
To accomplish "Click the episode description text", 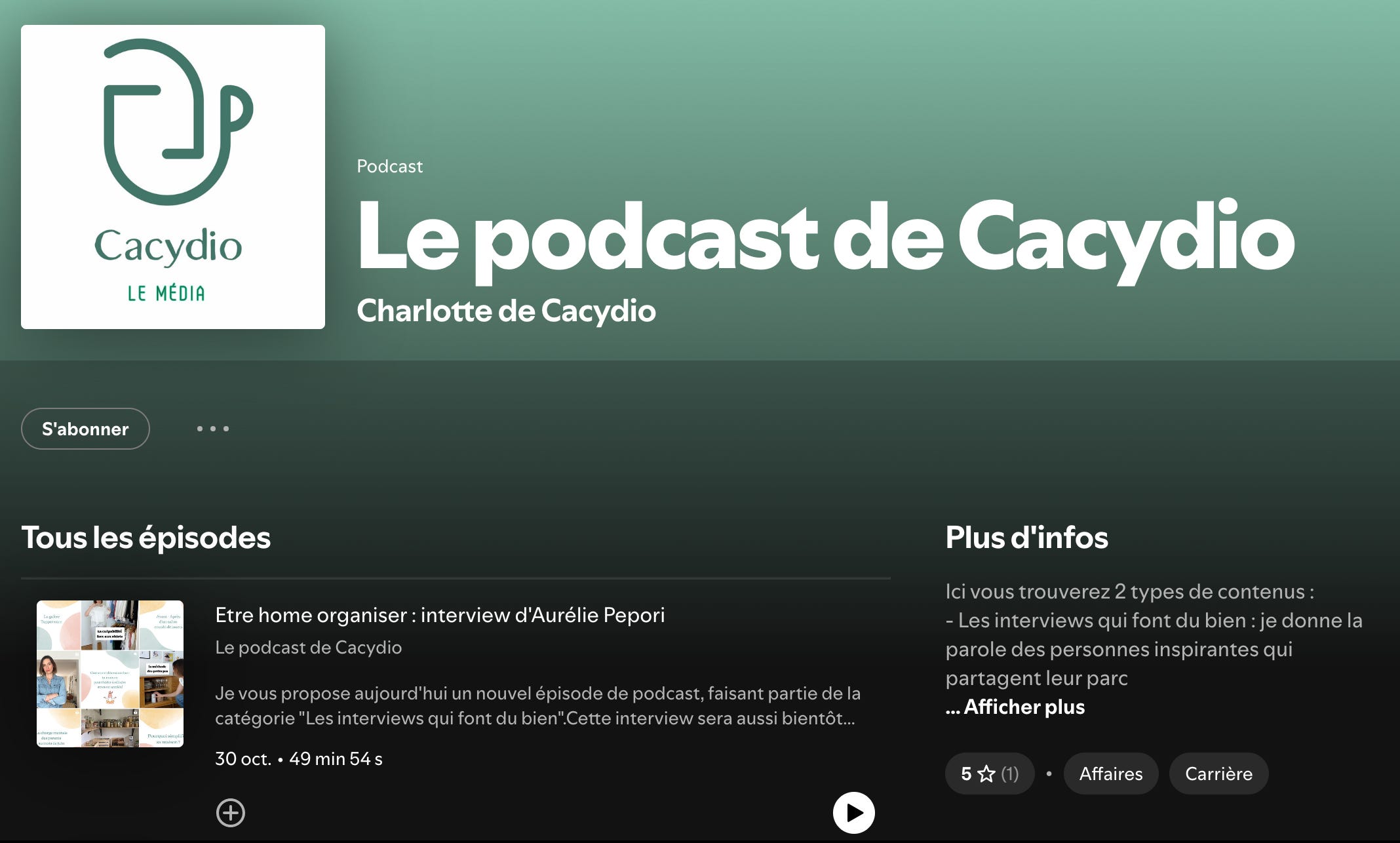I will coord(535,705).
